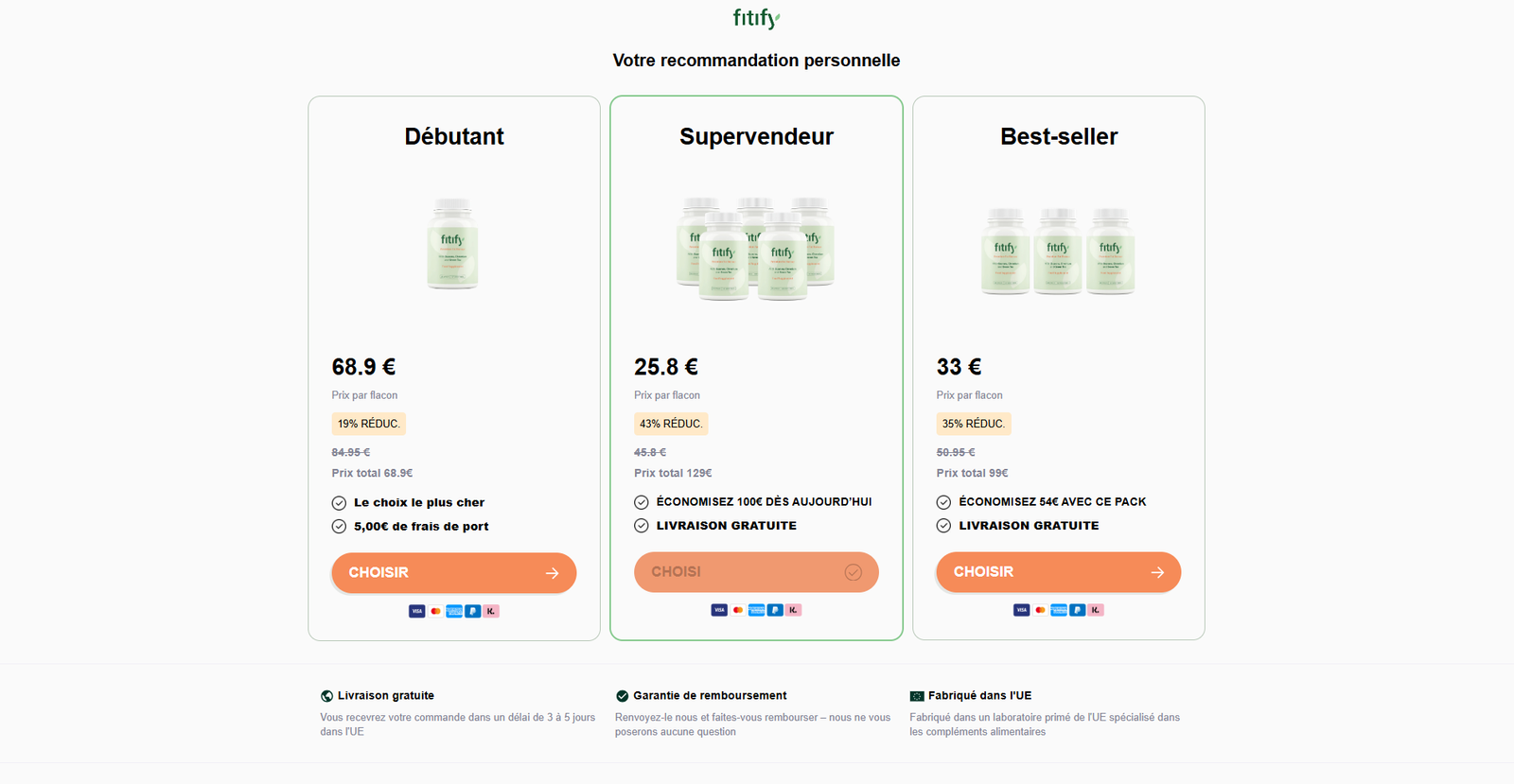Choose the Débutant plan with CHOISIR button

coord(453,573)
